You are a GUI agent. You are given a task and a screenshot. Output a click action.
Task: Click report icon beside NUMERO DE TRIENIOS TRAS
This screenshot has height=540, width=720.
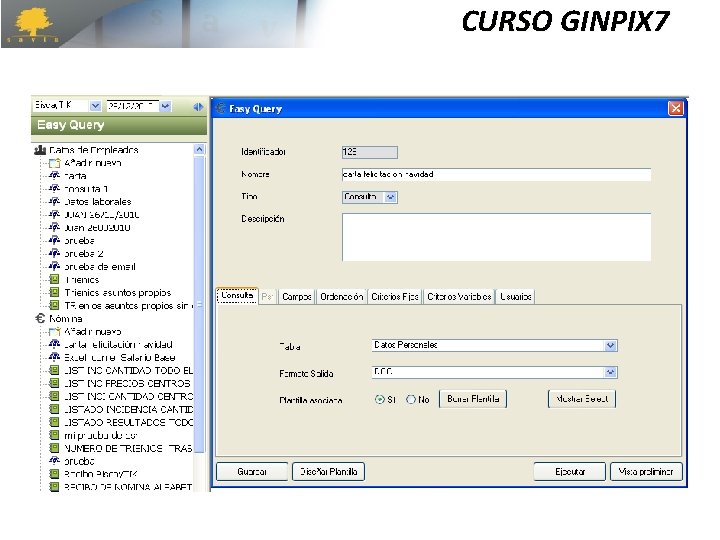tap(54, 448)
